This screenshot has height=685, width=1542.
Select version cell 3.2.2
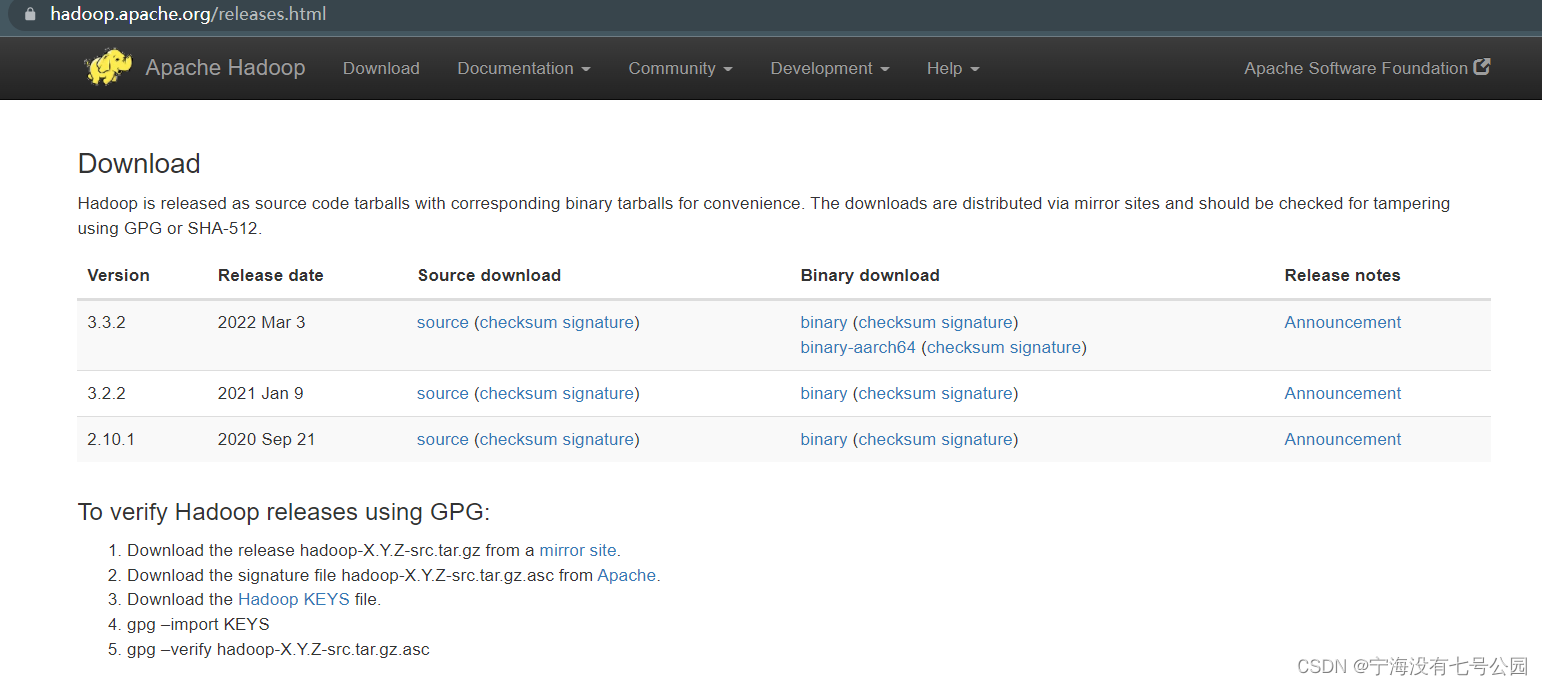pyautogui.click(x=107, y=393)
